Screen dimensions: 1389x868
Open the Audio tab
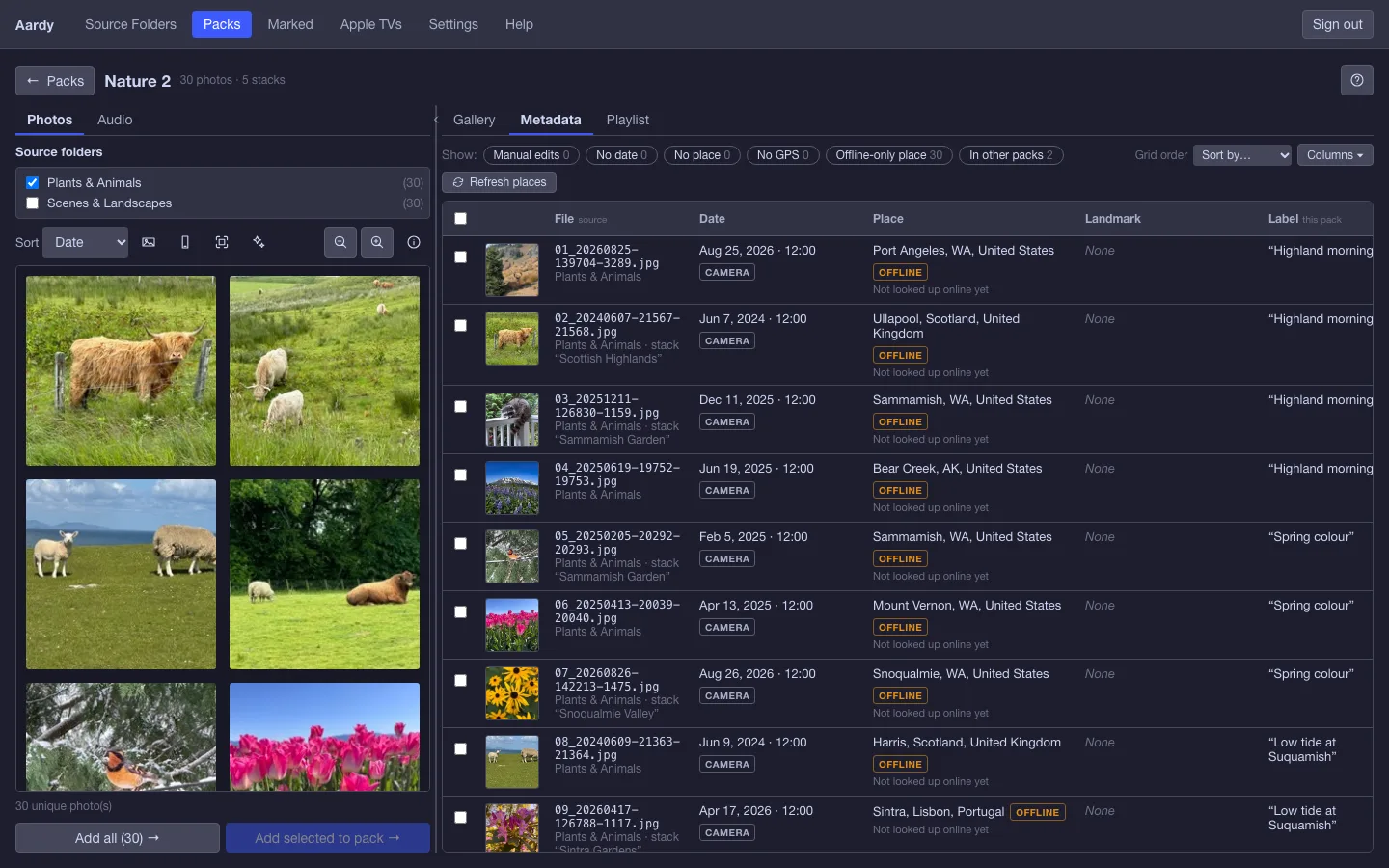click(115, 120)
